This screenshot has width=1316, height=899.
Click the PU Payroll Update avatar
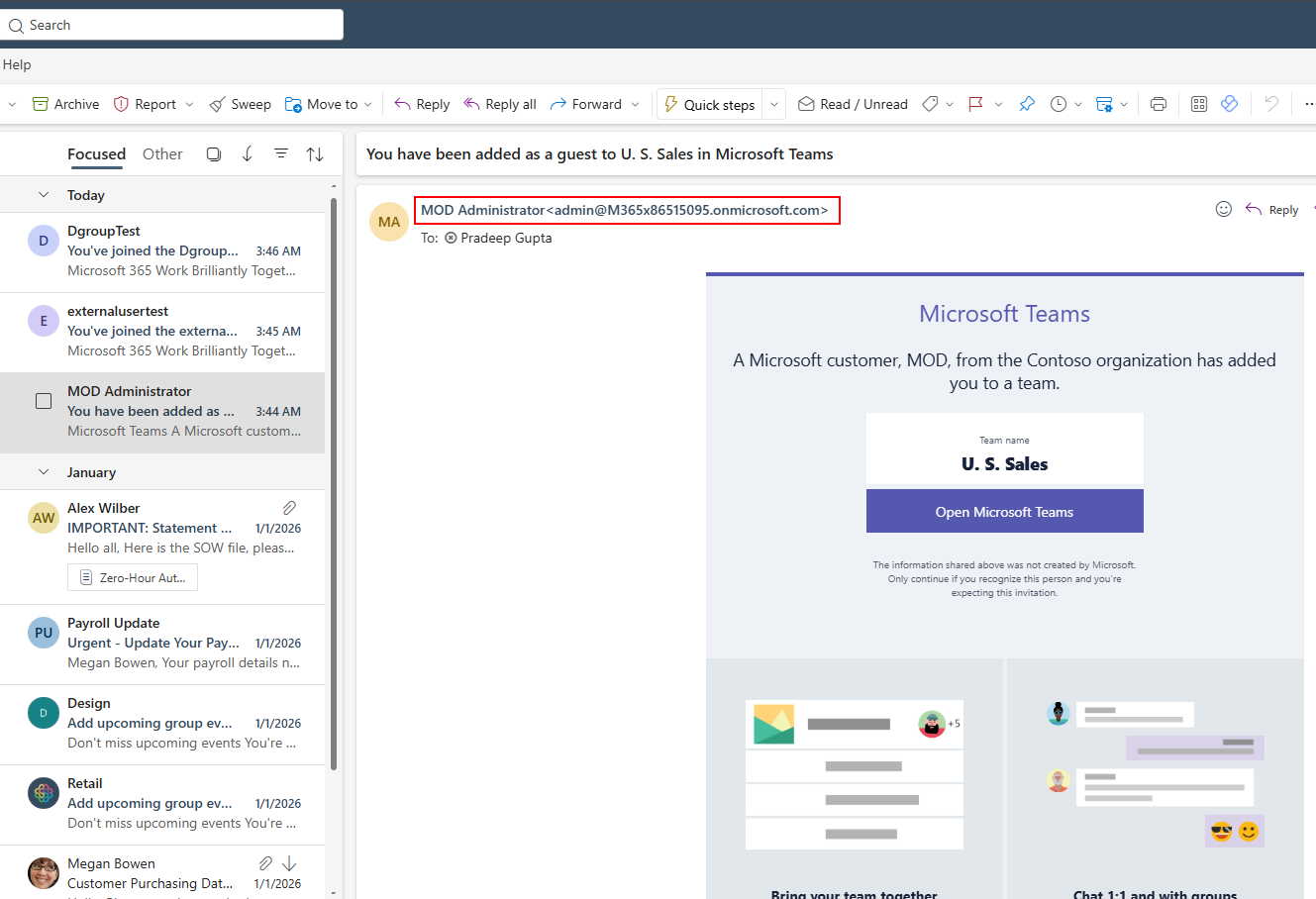pyautogui.click(x=44, y=633)
